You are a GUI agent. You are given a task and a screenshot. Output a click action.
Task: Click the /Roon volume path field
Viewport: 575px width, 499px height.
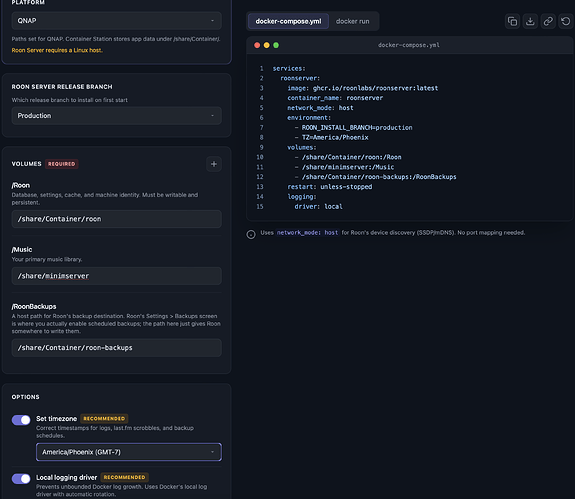click(x=117, y=219)
